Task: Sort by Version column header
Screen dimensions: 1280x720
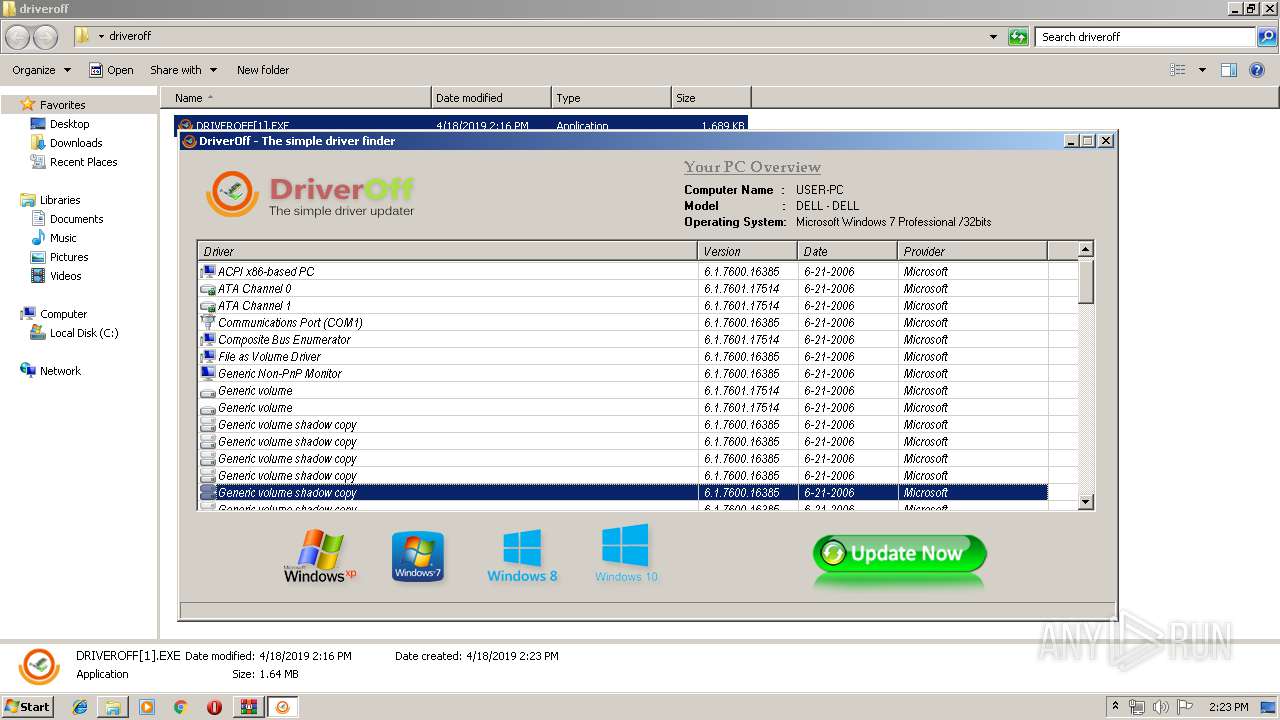Action: pyautogui.click(x=747, y=251)
